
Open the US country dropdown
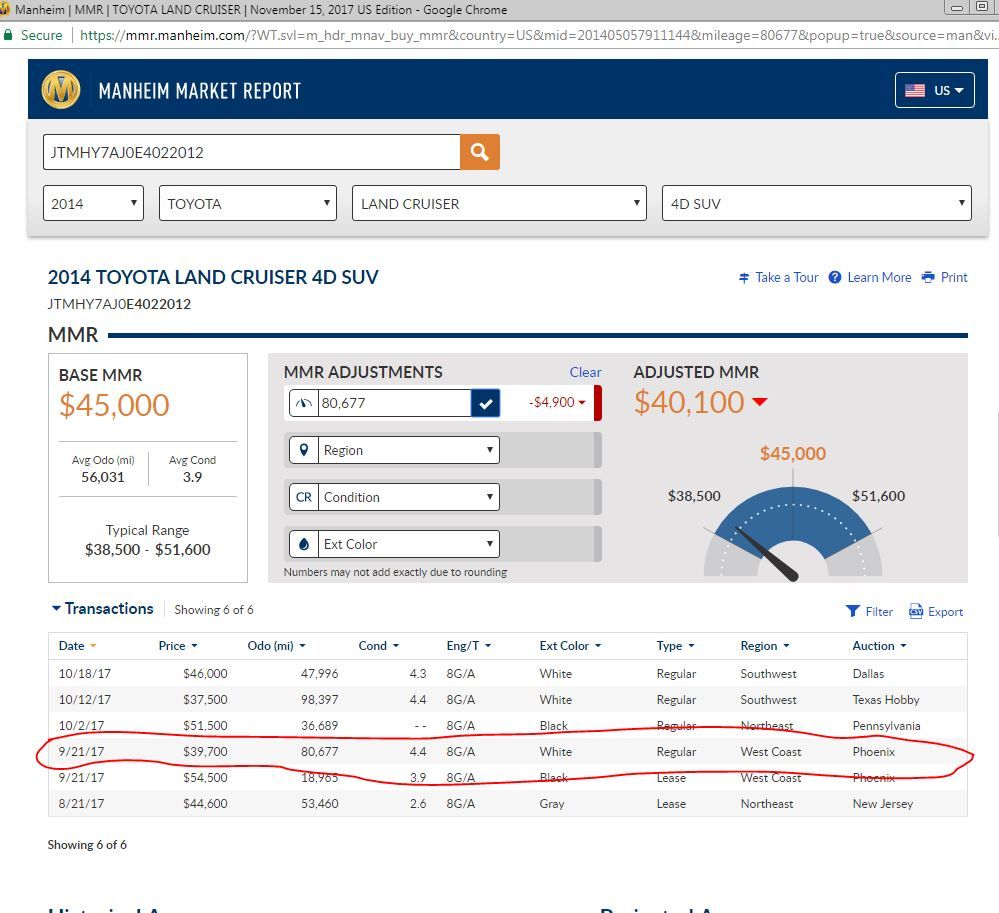tap(935, 90)
